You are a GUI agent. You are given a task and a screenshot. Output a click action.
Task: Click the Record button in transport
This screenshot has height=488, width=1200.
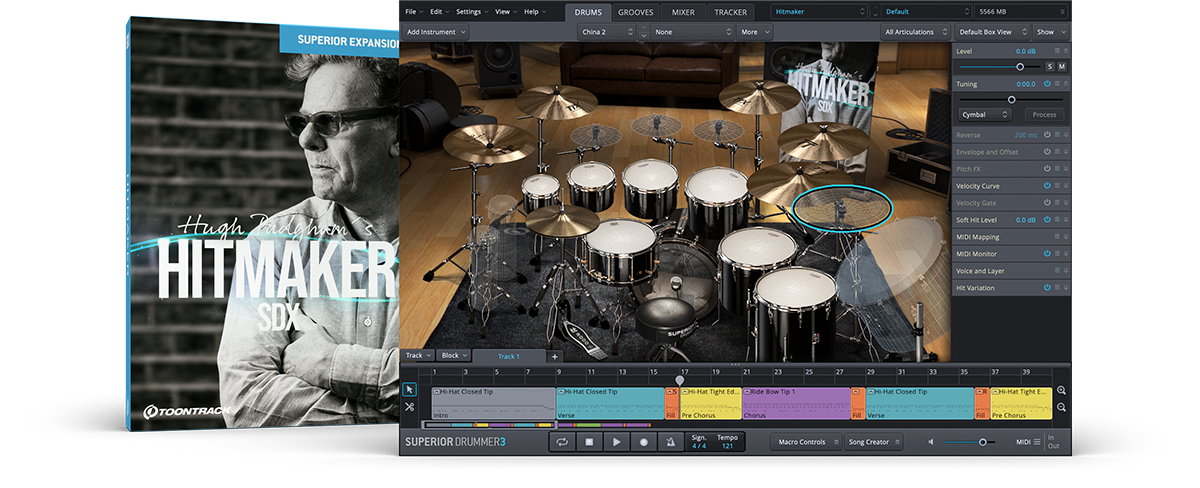(x=643, y=441)
